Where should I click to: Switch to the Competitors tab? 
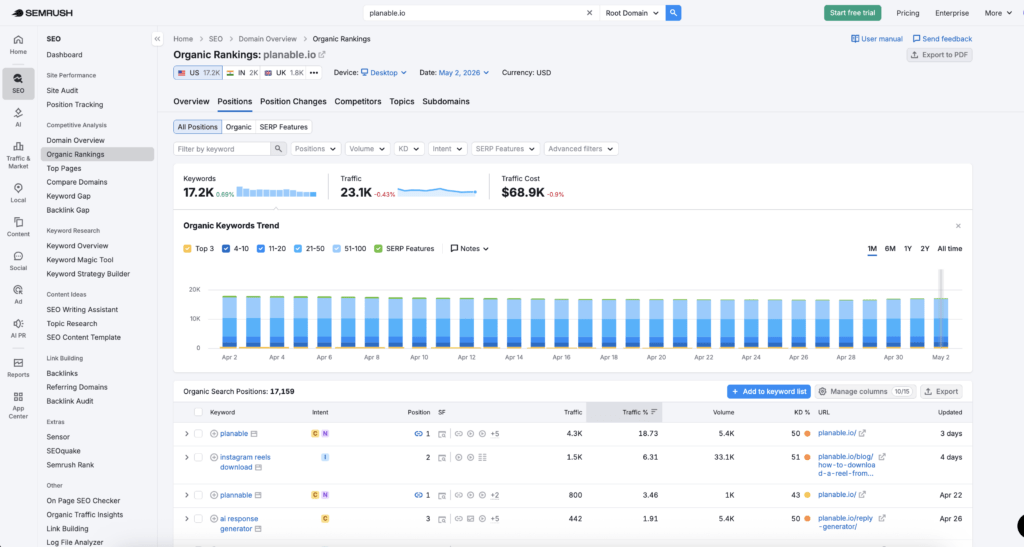[x=358, y=102]
